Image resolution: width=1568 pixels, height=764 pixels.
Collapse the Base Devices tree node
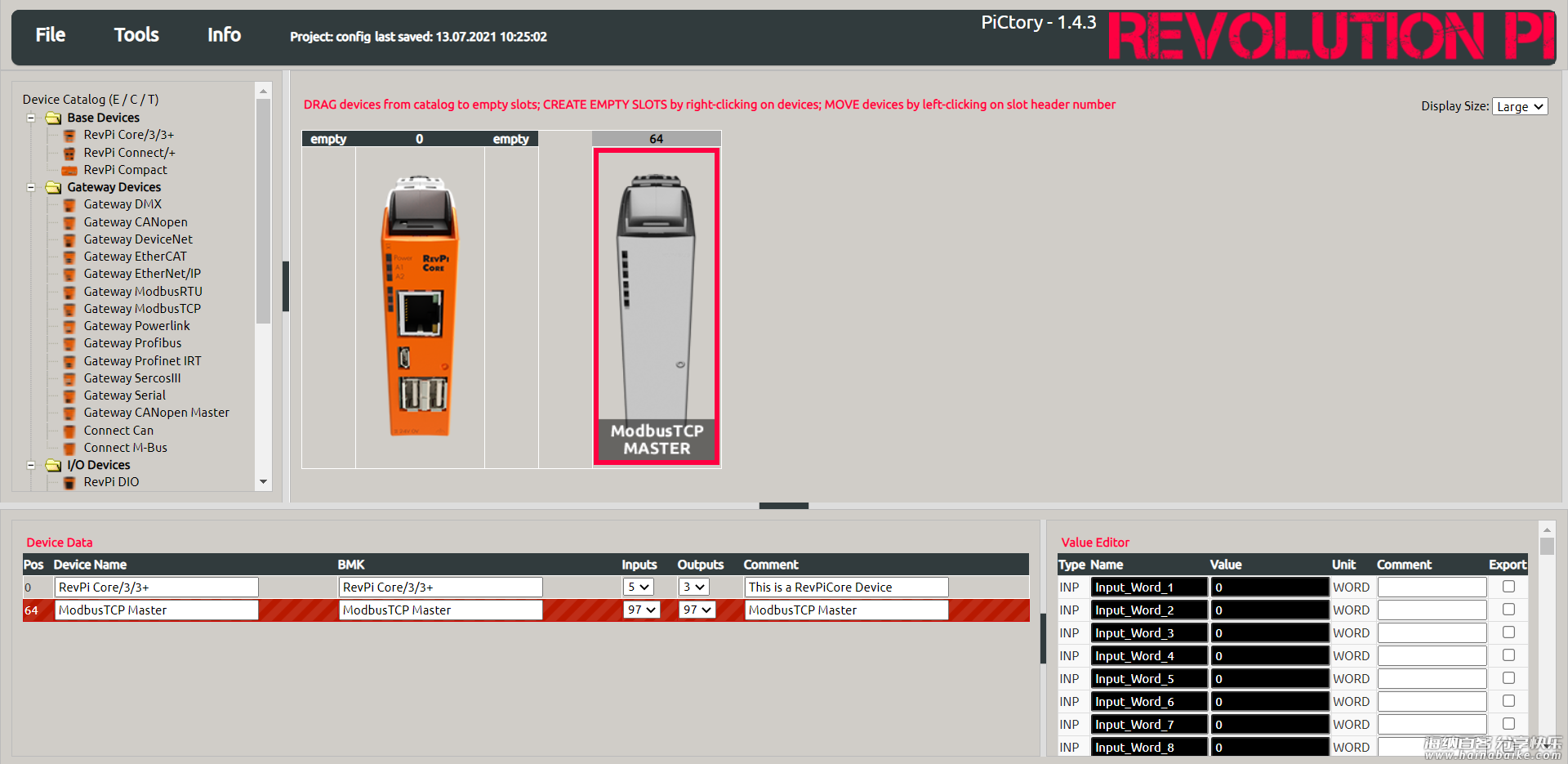pos(31,118)
